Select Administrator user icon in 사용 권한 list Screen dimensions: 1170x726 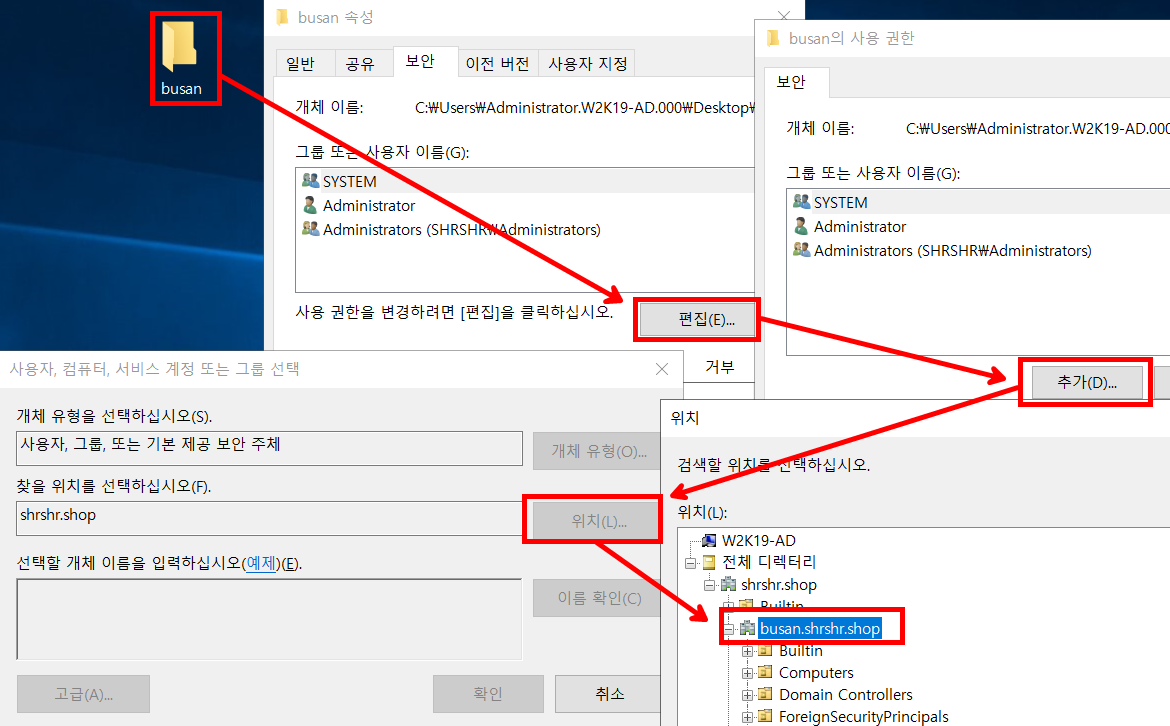coord(801,225)
